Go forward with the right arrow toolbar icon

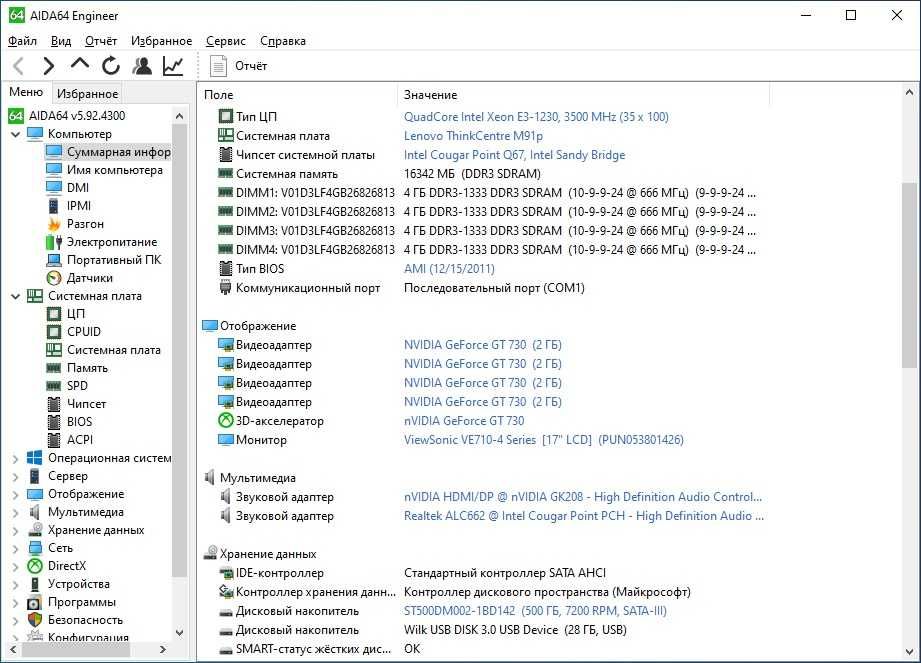[49, 66]
